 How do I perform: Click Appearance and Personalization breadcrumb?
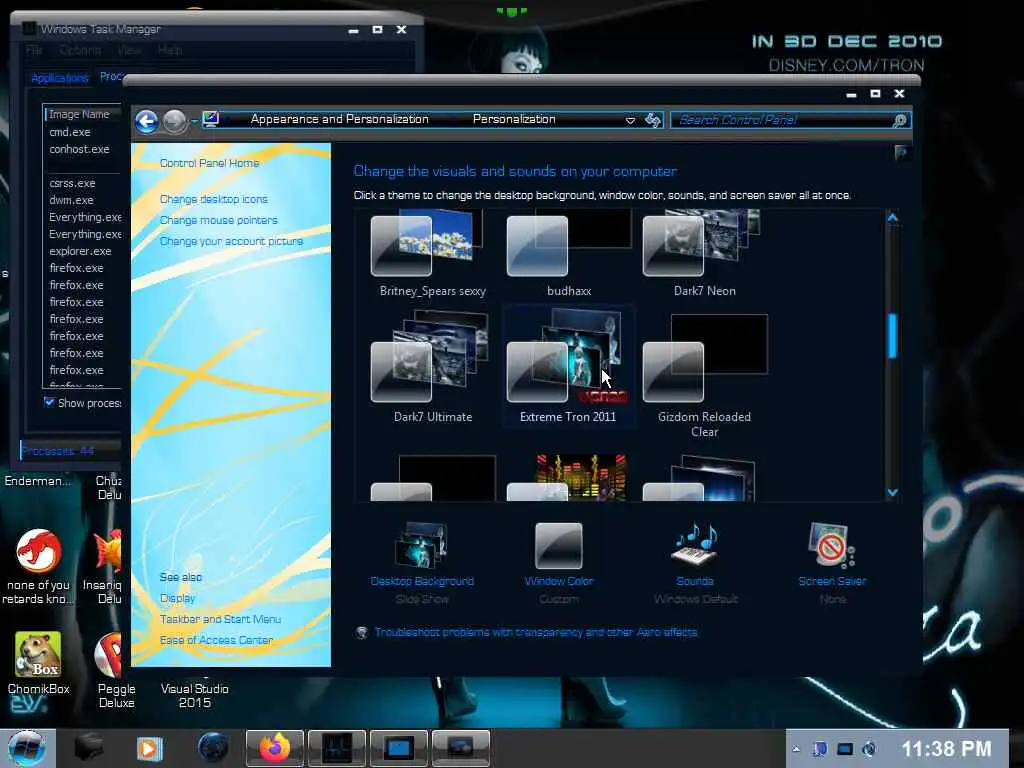(340, 119)
